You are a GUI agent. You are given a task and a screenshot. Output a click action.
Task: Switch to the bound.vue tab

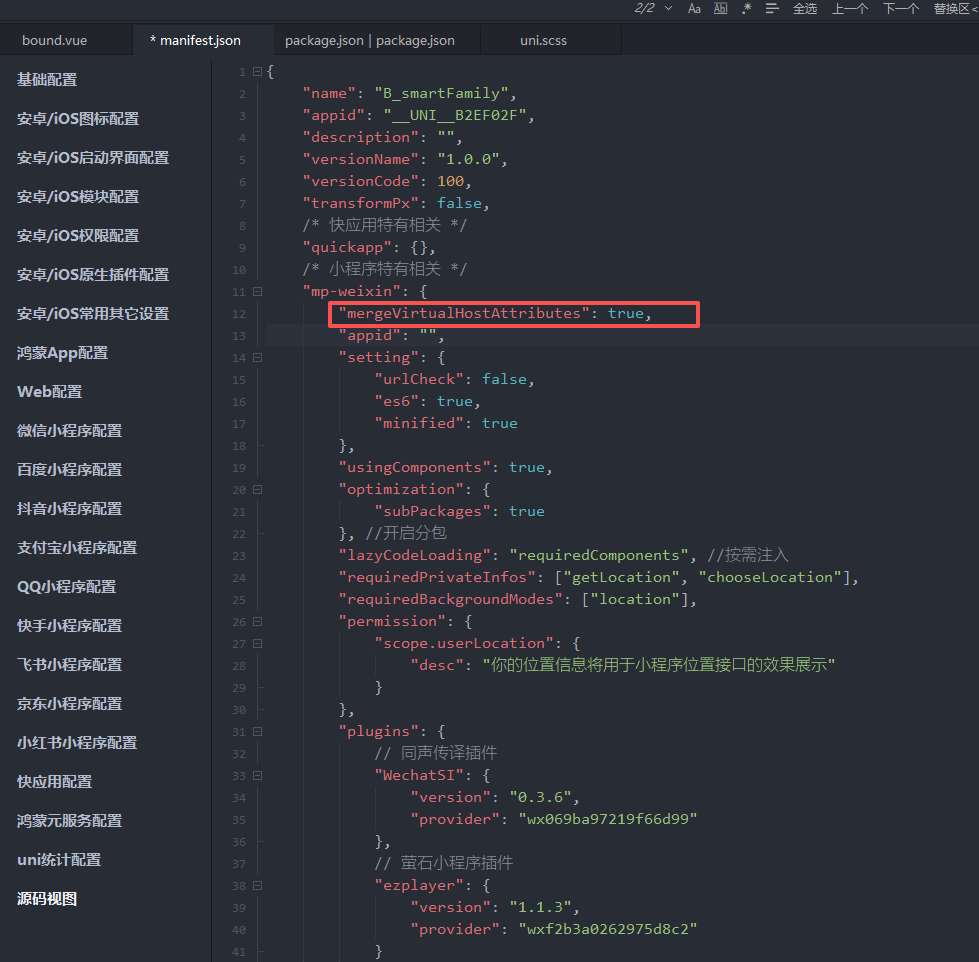click(54, 40)
